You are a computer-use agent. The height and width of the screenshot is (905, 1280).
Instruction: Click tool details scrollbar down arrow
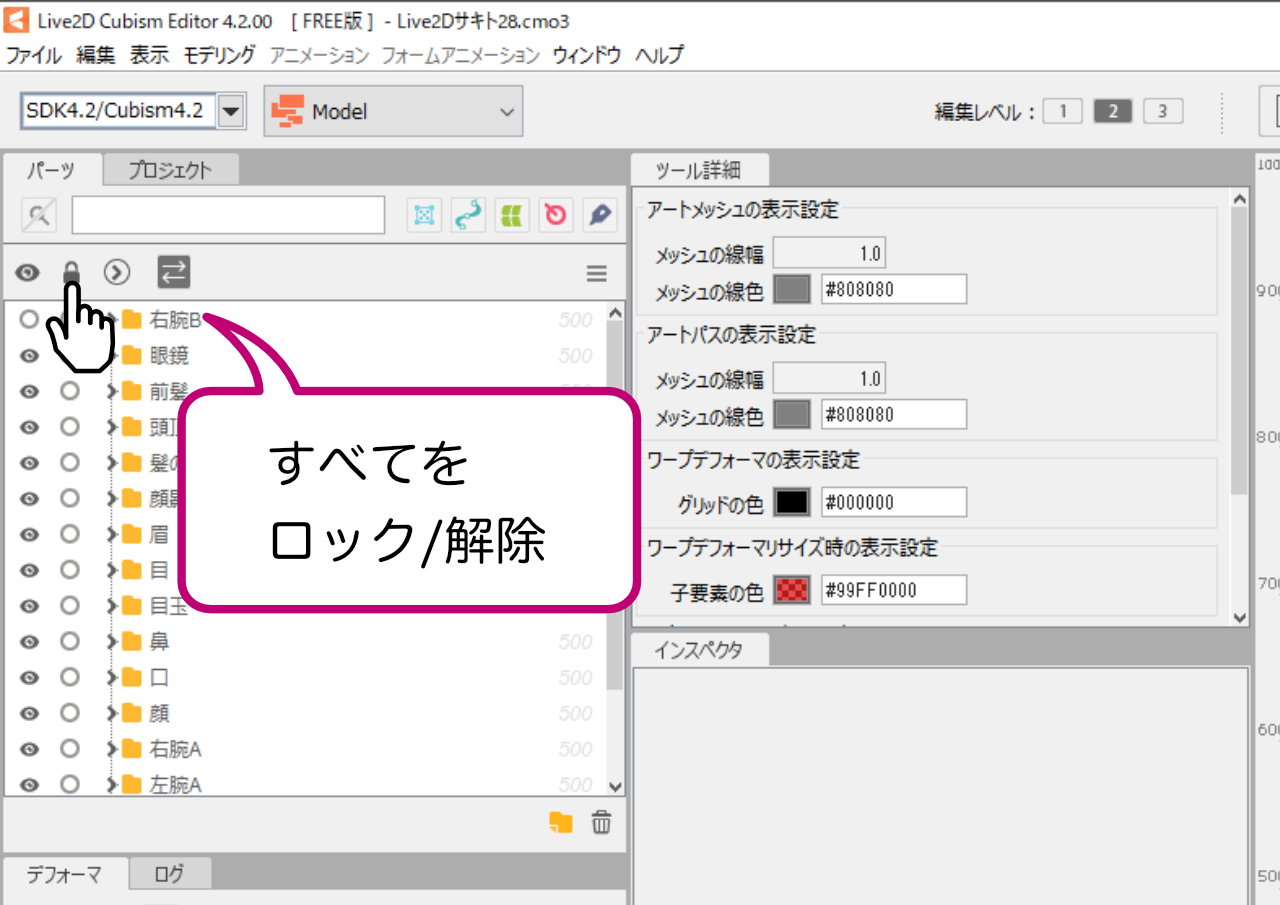click(x=1240, y=618)
